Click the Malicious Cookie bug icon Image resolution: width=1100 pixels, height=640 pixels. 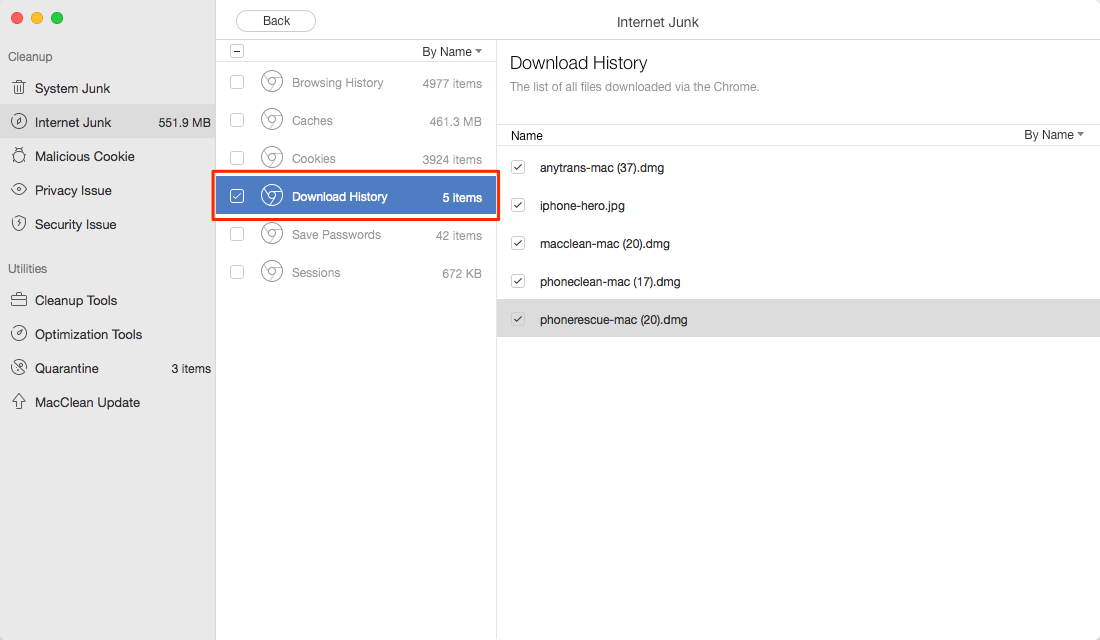(19, 156)
